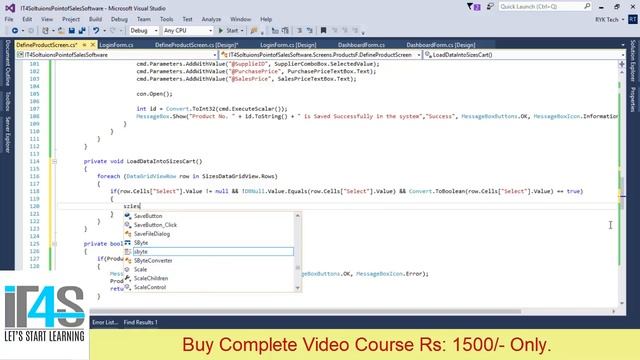Click the Save All toolbar icon
Viewport: 640px width, 360px height.
(x=82, y=31)
